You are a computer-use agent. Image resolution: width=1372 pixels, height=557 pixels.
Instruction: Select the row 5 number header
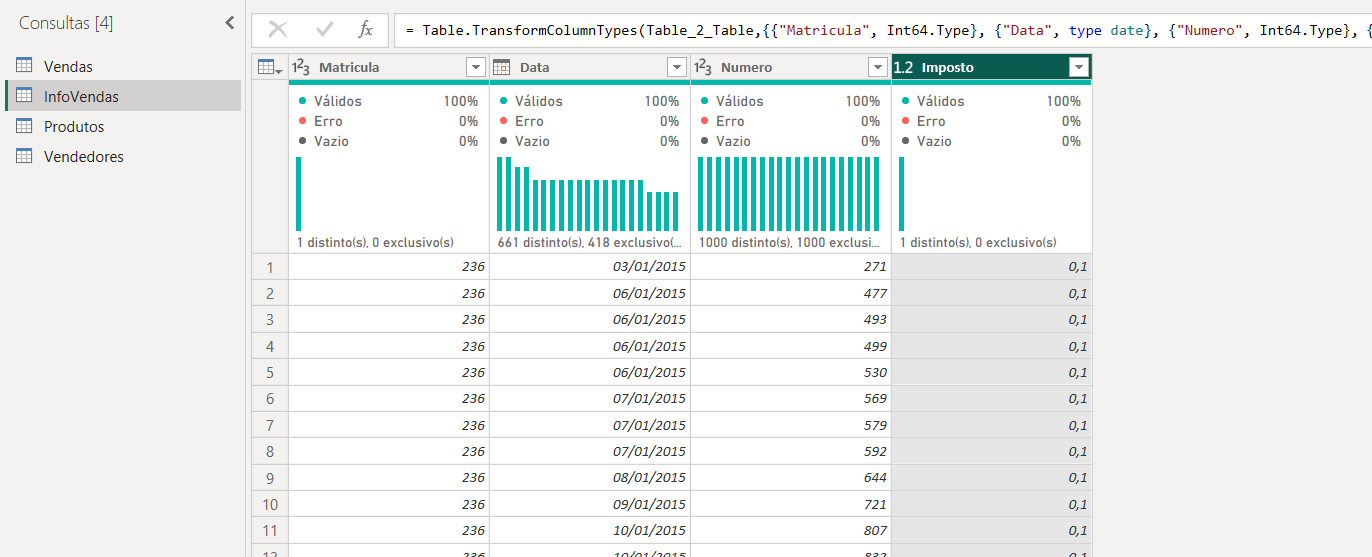pos(270,372)
